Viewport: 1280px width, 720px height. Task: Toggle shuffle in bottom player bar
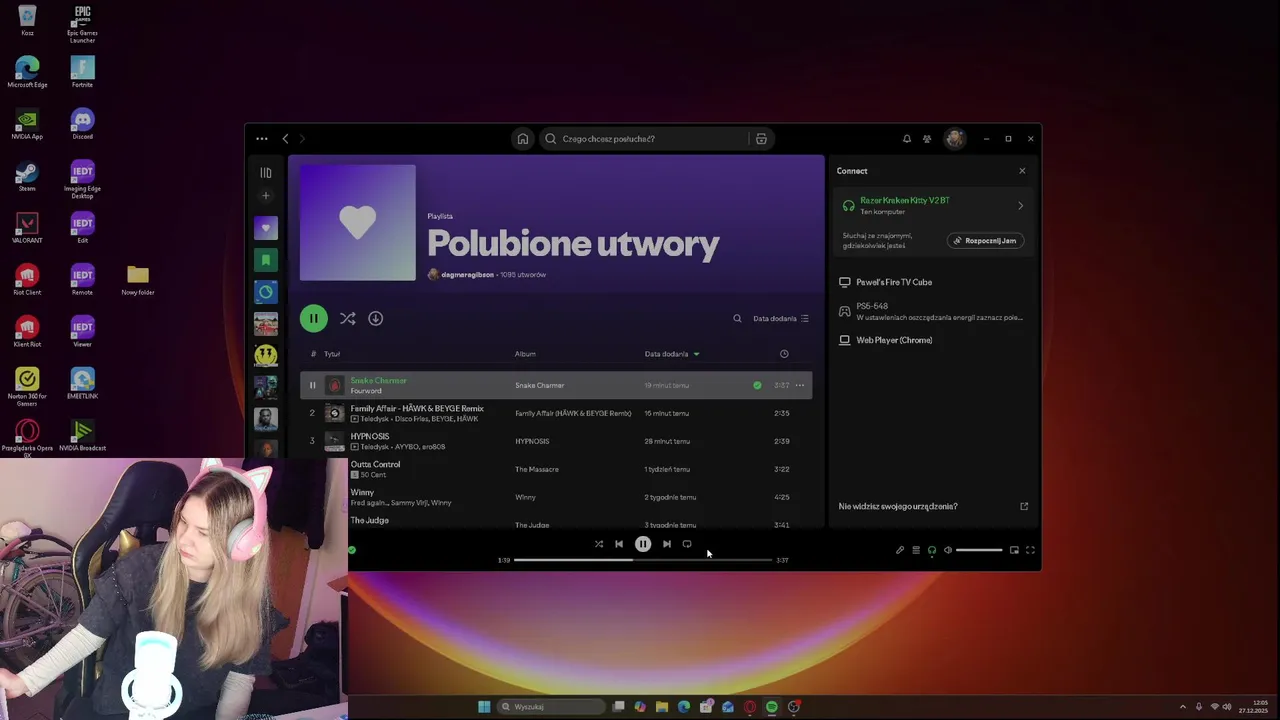(x=599, y=544)
